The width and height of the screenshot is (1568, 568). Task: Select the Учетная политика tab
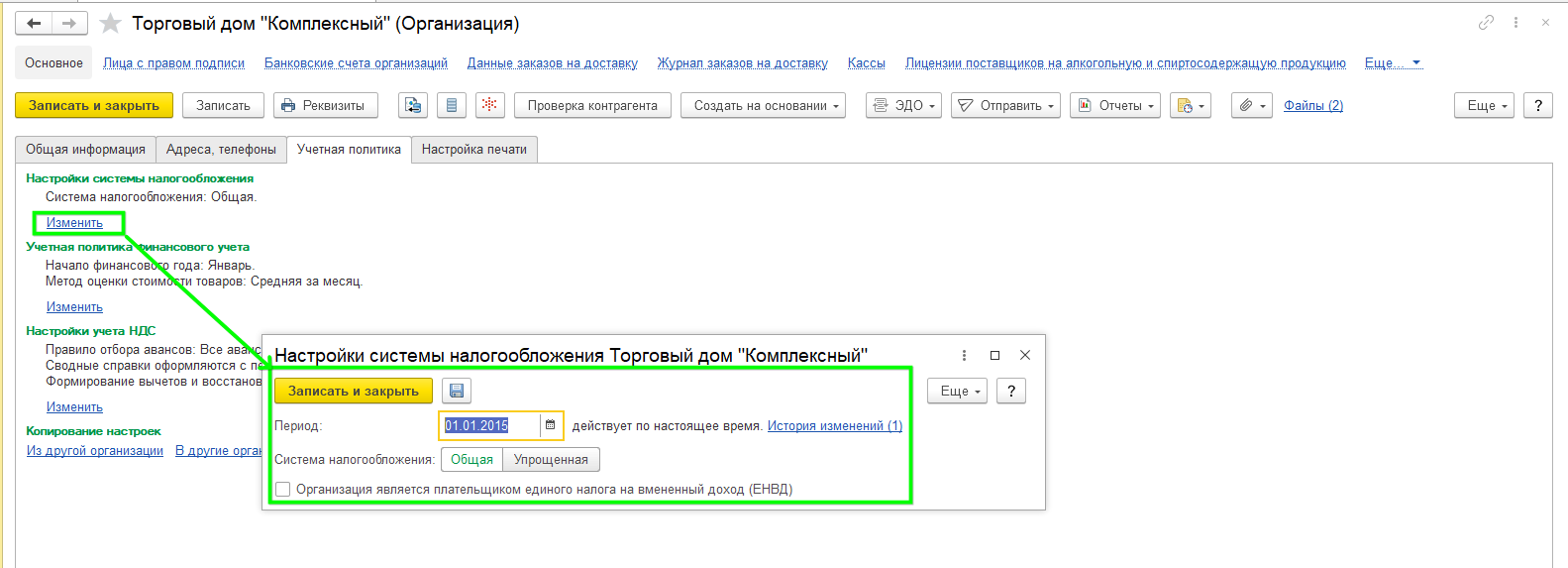pyautogui.click(x=349, y=149)
